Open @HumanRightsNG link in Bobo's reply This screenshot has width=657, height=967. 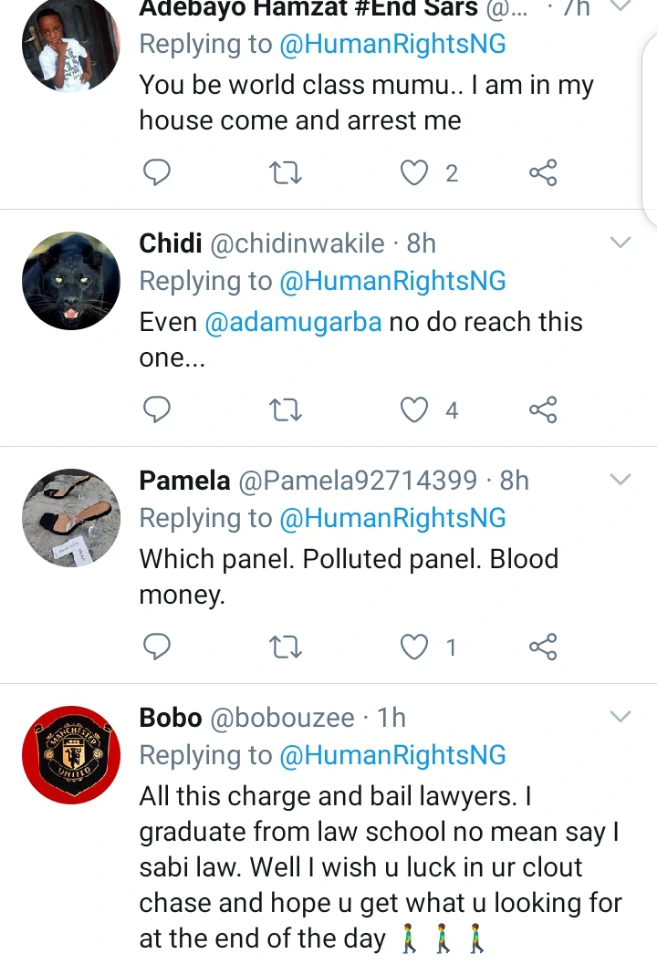coord(393,755)
